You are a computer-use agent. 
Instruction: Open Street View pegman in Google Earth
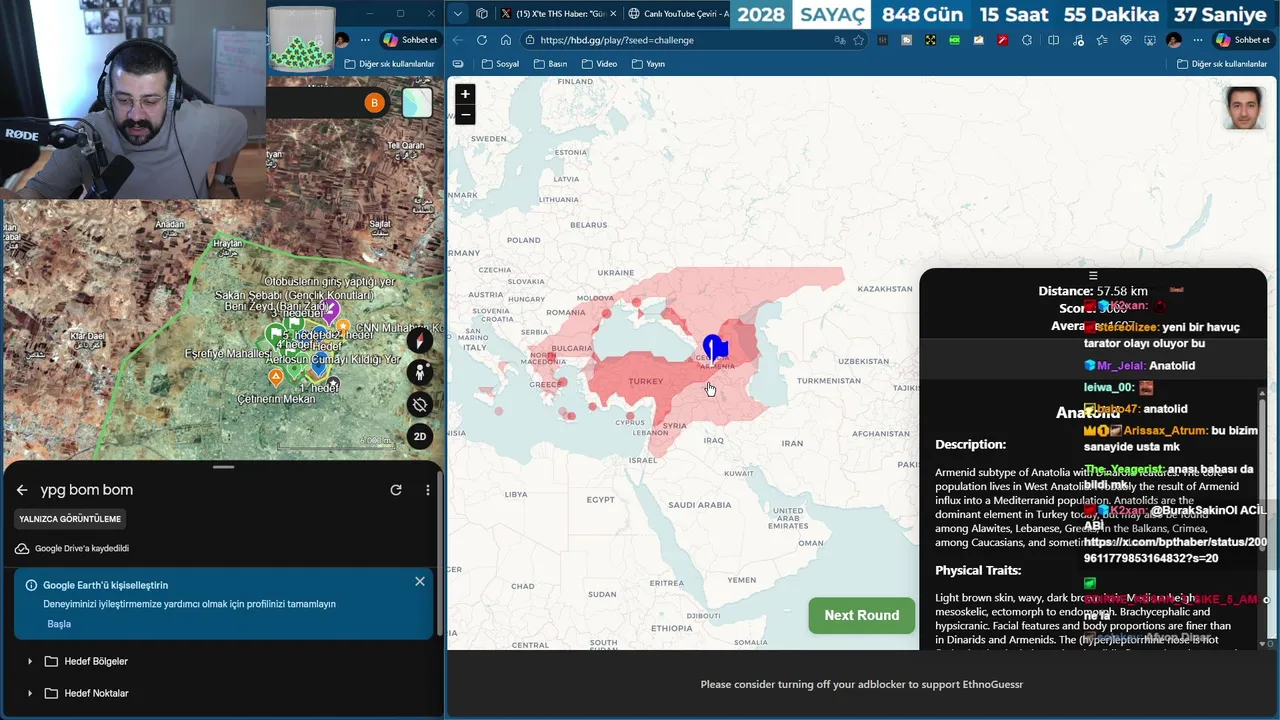point(420,372)
